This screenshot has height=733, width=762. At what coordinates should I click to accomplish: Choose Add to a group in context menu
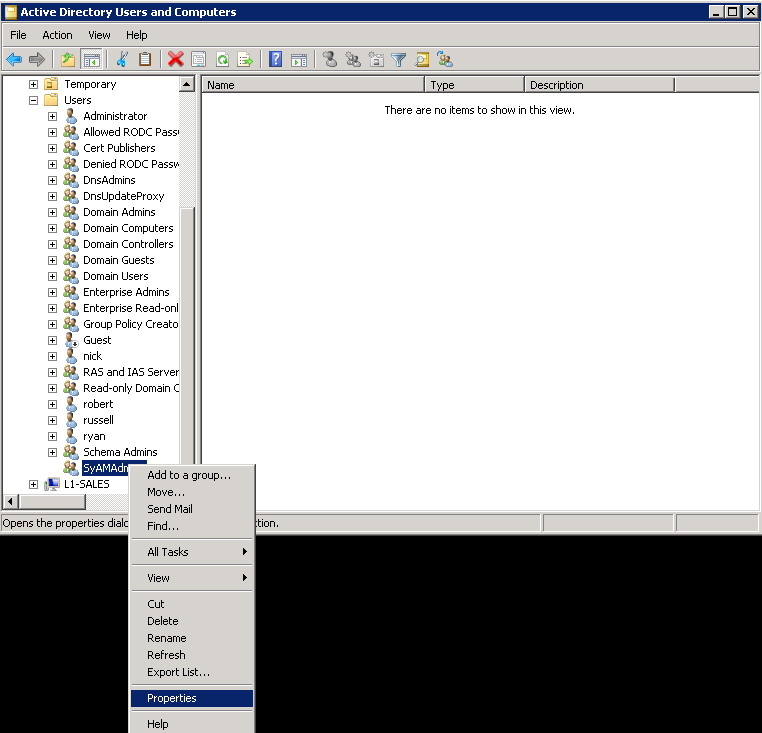[x=189, y=475]
